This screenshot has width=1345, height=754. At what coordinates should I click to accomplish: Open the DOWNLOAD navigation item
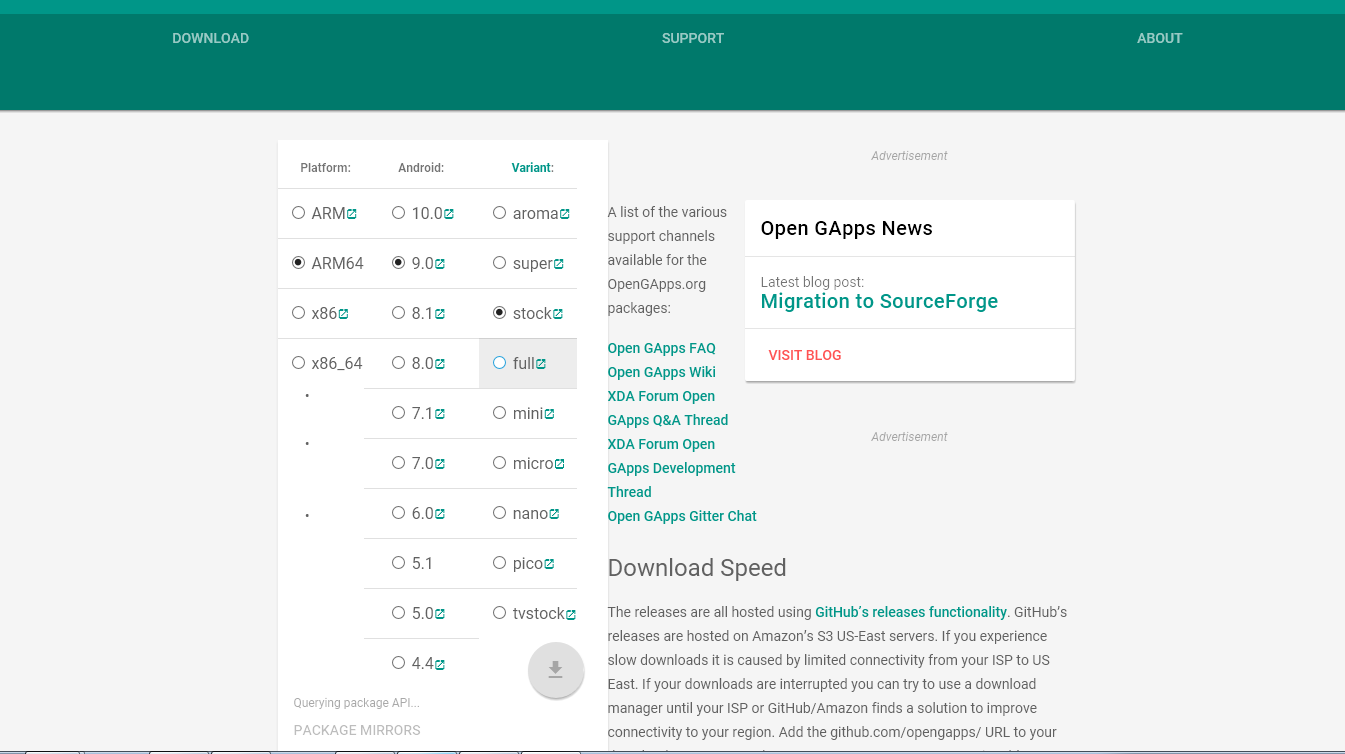pos(210,38)
